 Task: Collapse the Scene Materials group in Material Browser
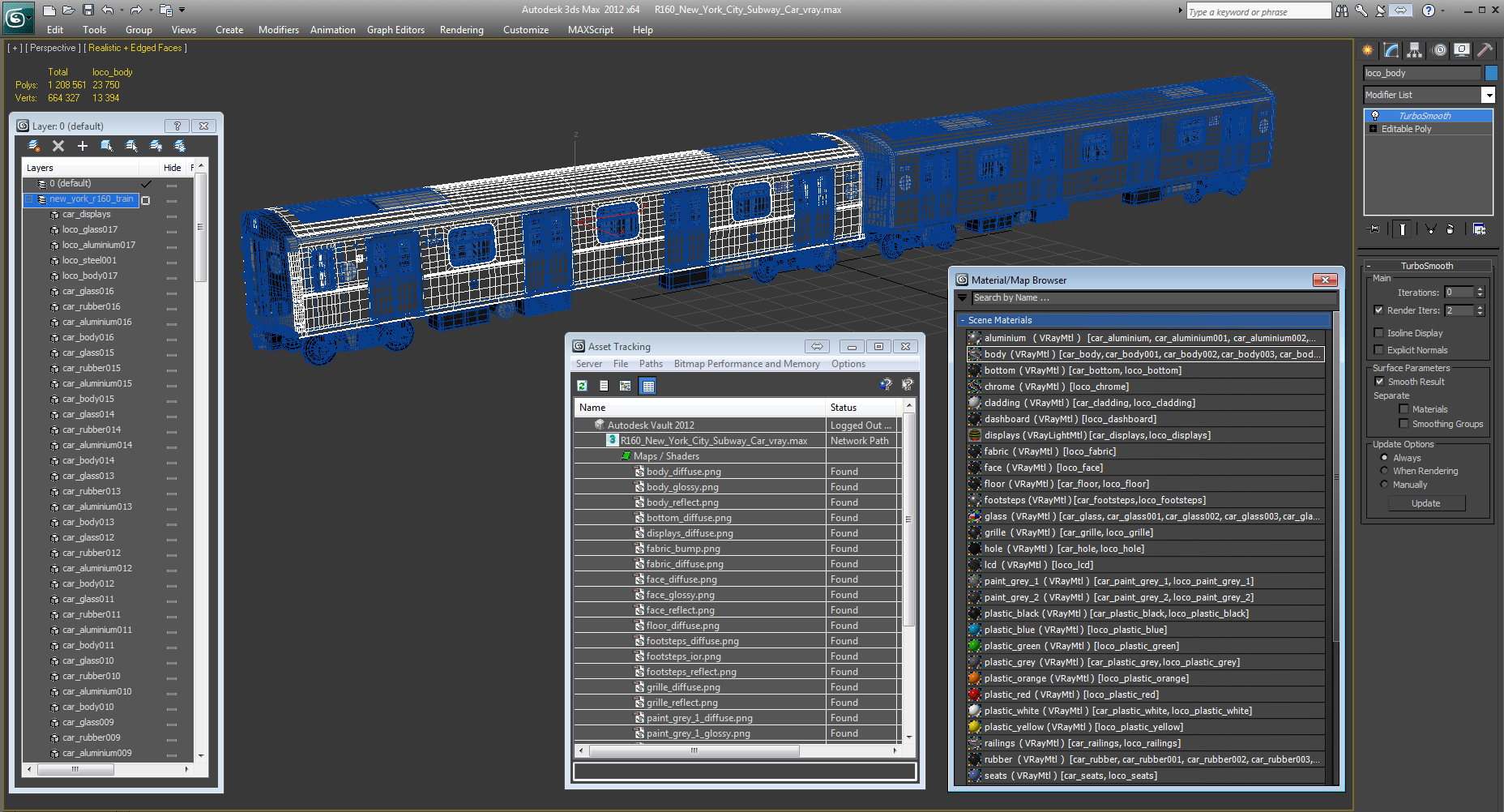click(x=962, y=320)
